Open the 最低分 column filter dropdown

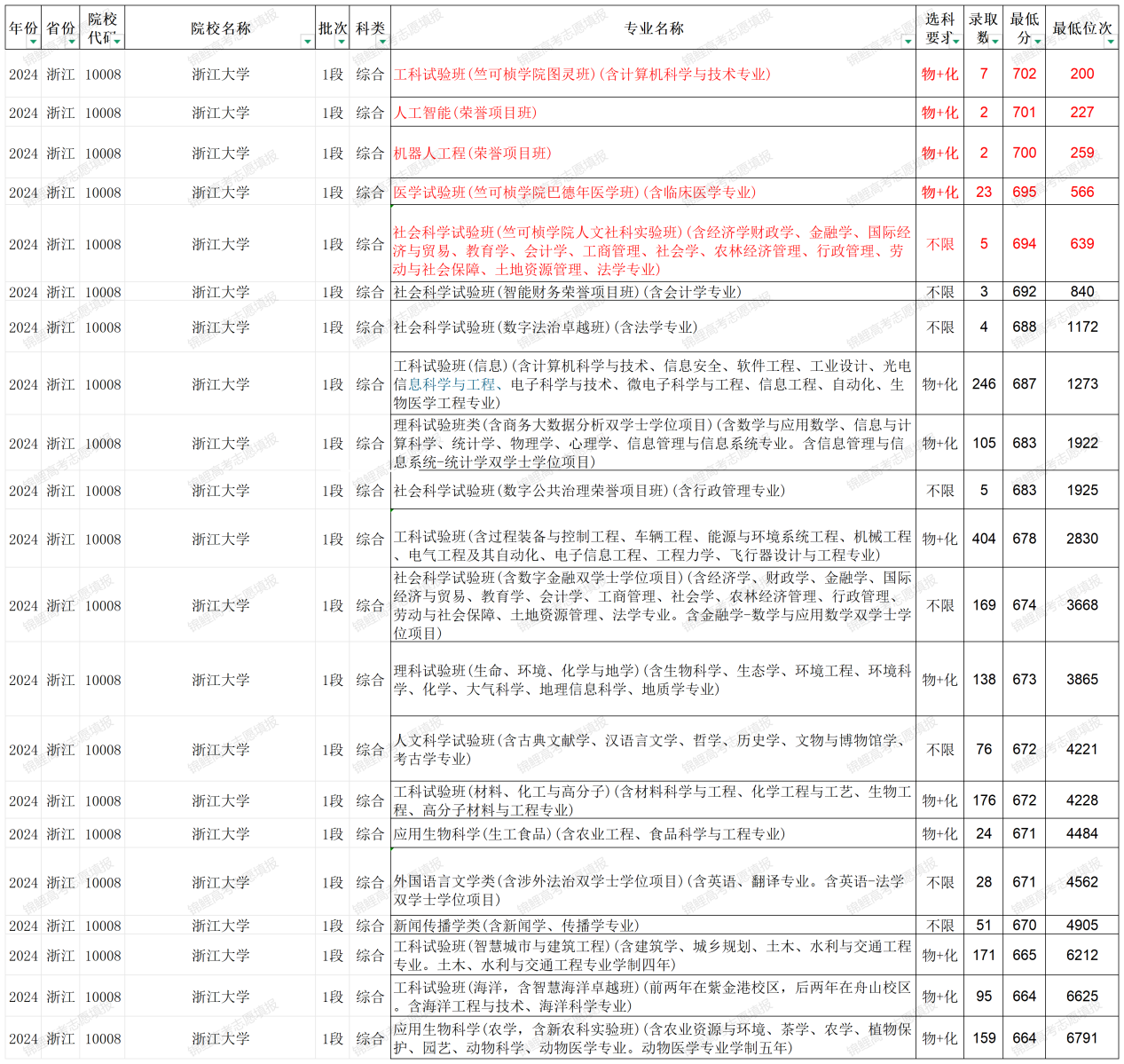(1038, 41)
